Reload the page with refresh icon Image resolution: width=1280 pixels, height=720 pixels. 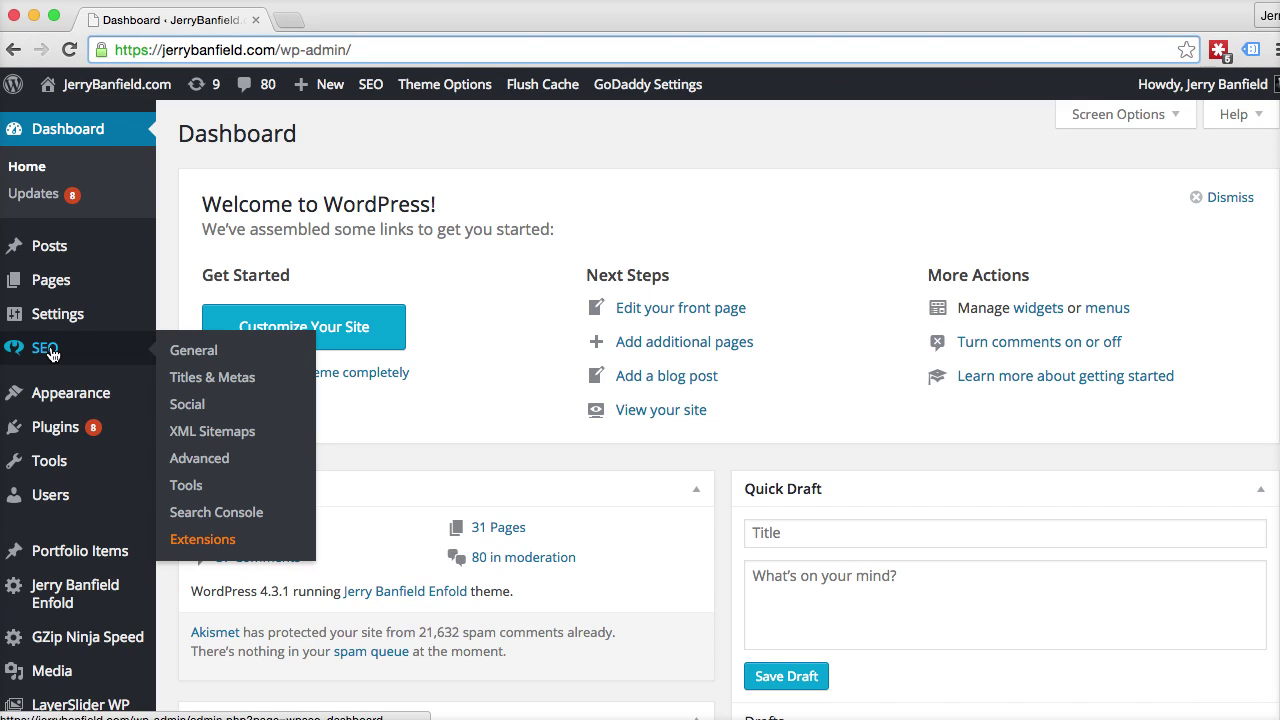click(x=69, y=49)
